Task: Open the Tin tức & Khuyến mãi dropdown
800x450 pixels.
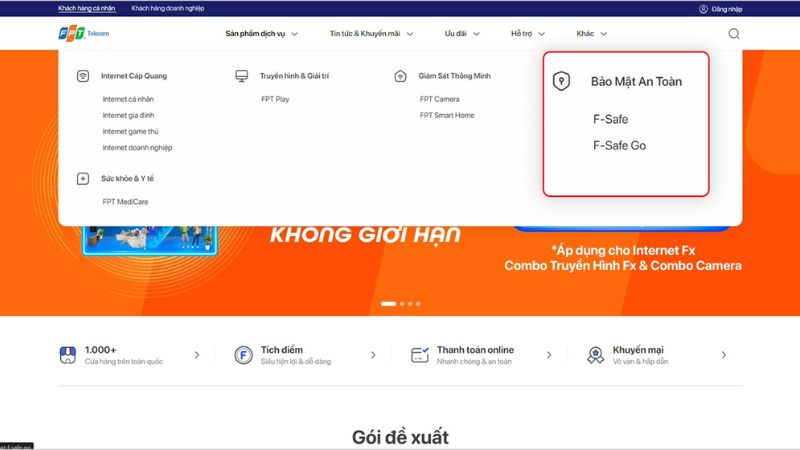Action: tap(371, 34)
